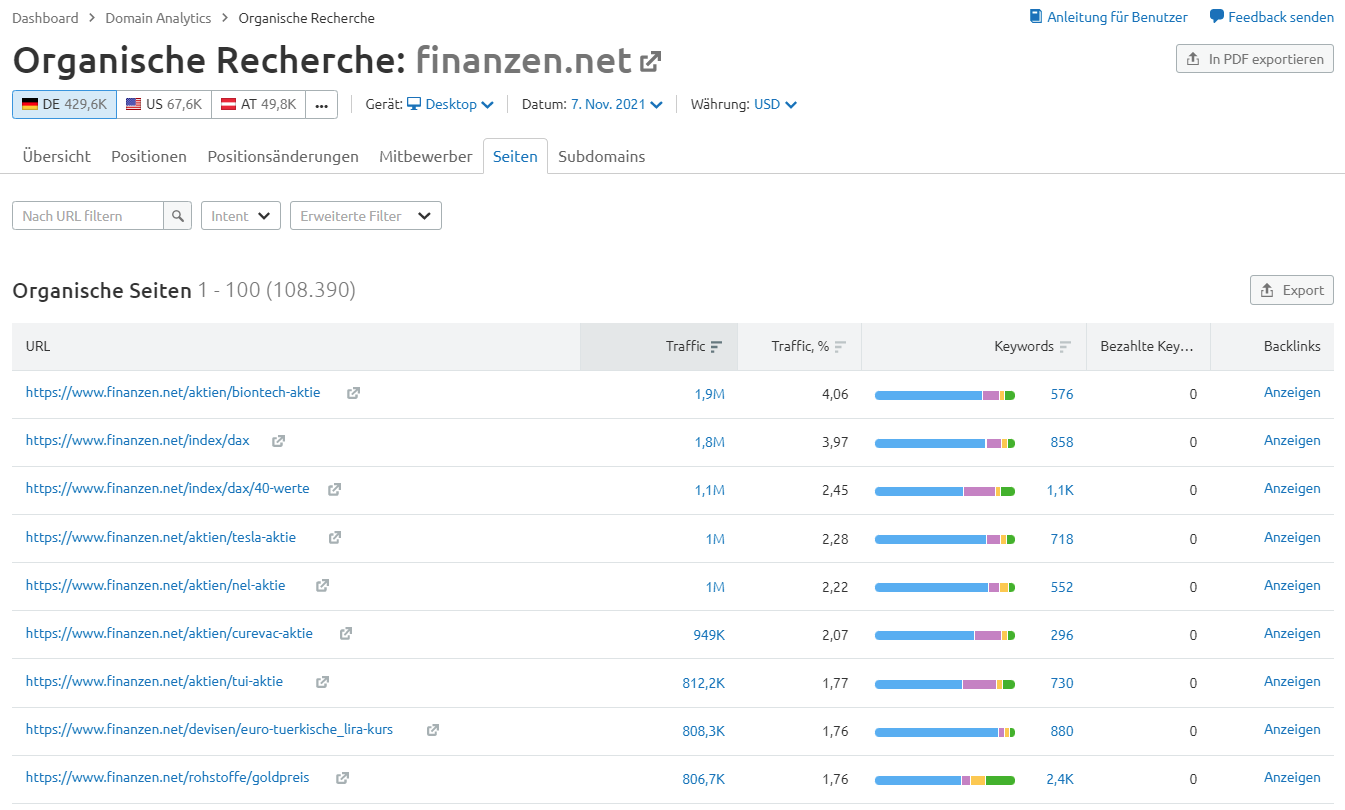Open the index/dax/40-werte URL link
This screenshot has height=810, width=1345.
(168, 489)
